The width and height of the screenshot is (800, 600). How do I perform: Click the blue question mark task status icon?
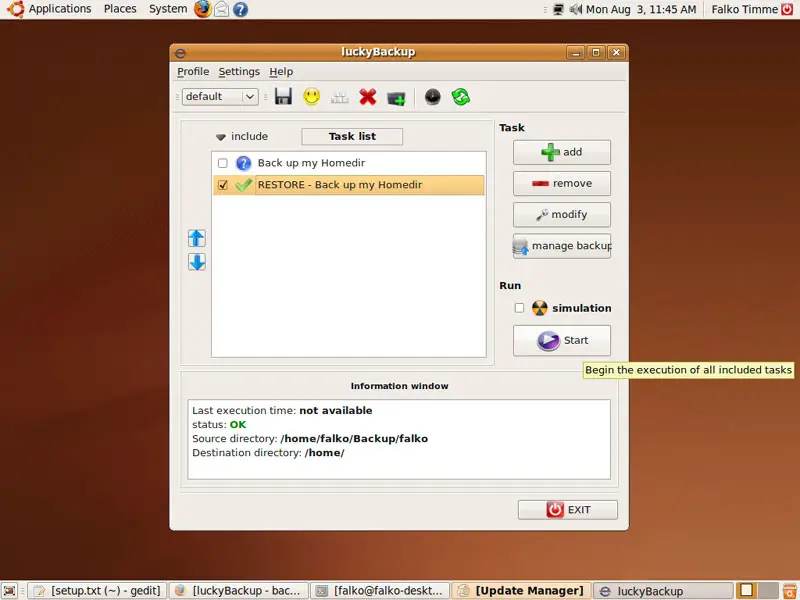(x=243, y=163)
